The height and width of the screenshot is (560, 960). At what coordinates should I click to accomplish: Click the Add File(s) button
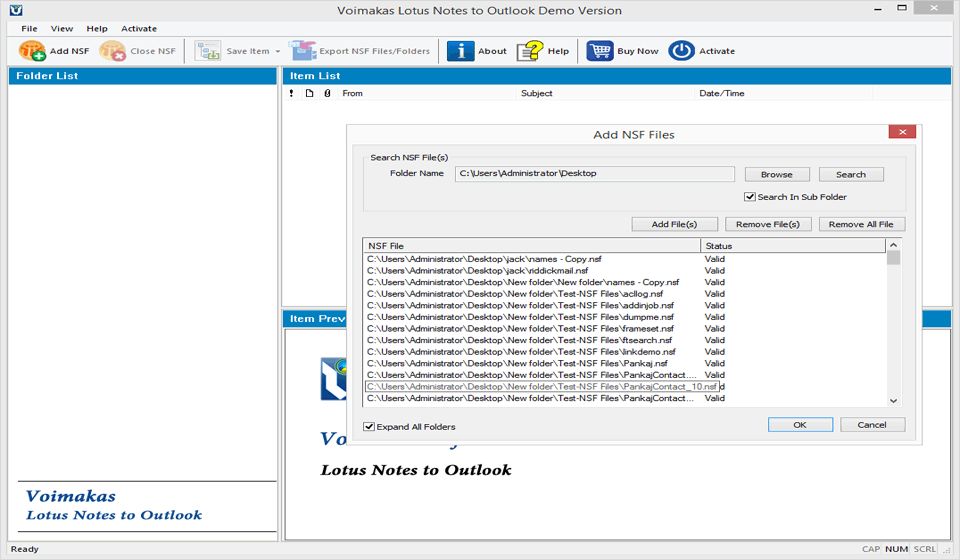(674, 224)
